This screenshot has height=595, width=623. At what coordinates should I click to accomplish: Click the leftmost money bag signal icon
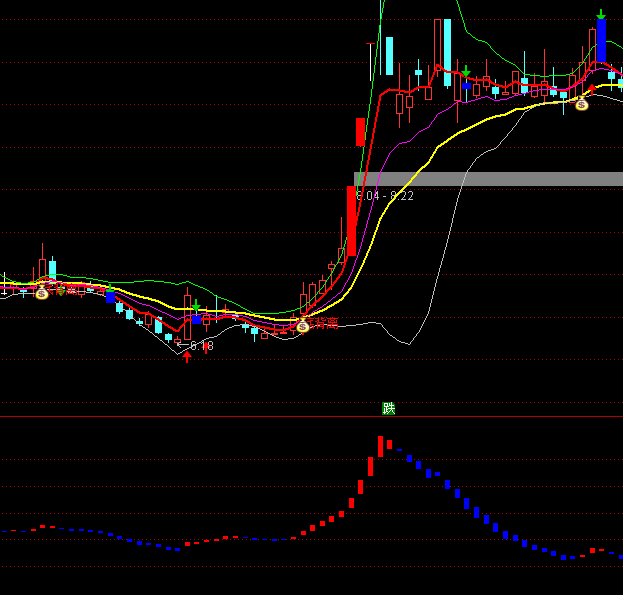(41, 293)
